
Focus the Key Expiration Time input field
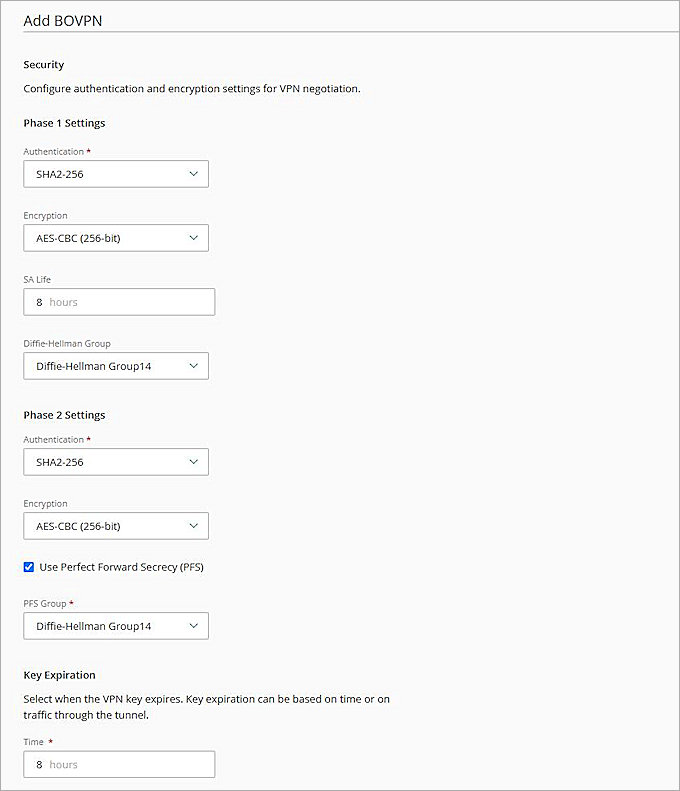pos(119,765)
